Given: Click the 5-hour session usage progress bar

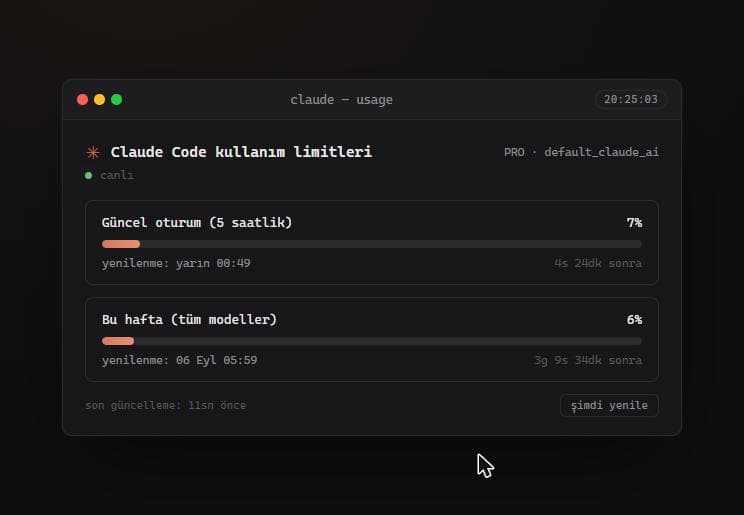Looking at the screenshot, I should [x=372, y=244].
